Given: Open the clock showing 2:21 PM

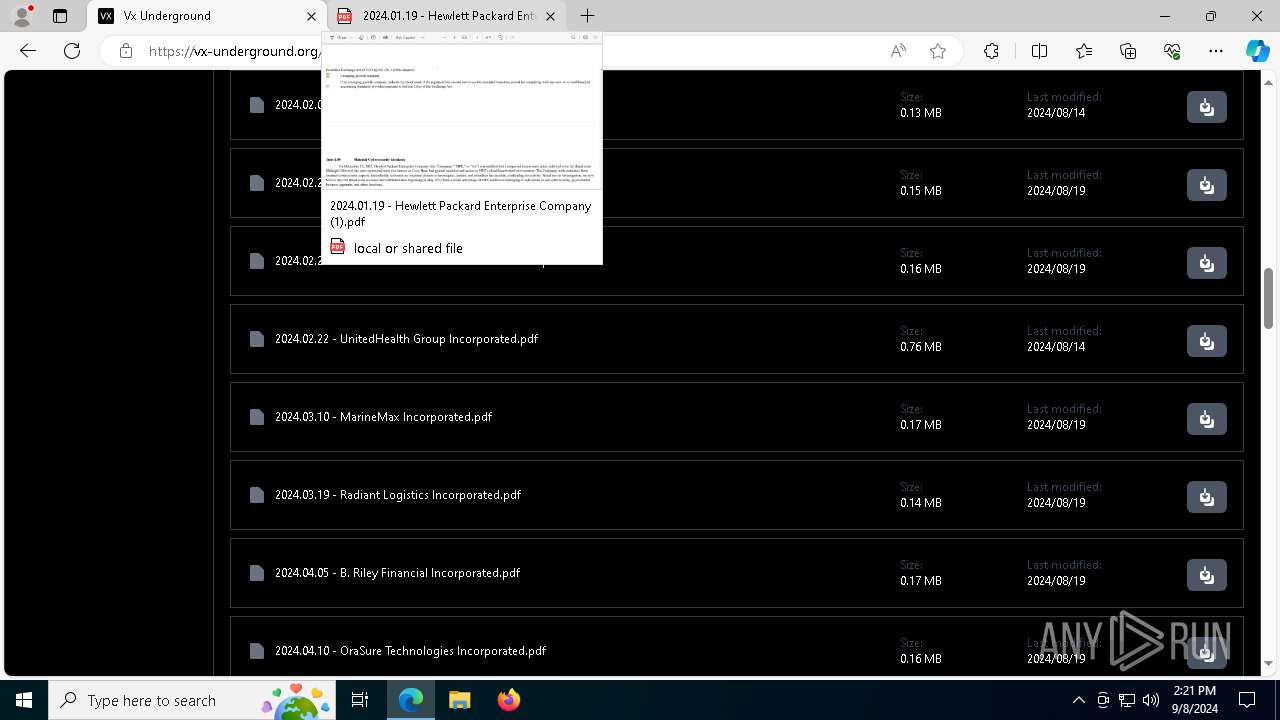Looking at the screenshot, I should pyautogui.click(x=1194, y=699).
